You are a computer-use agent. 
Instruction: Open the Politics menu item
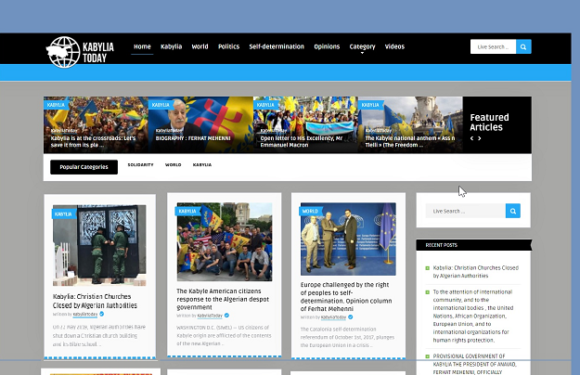pyautogui.click(x=229, y=47)
